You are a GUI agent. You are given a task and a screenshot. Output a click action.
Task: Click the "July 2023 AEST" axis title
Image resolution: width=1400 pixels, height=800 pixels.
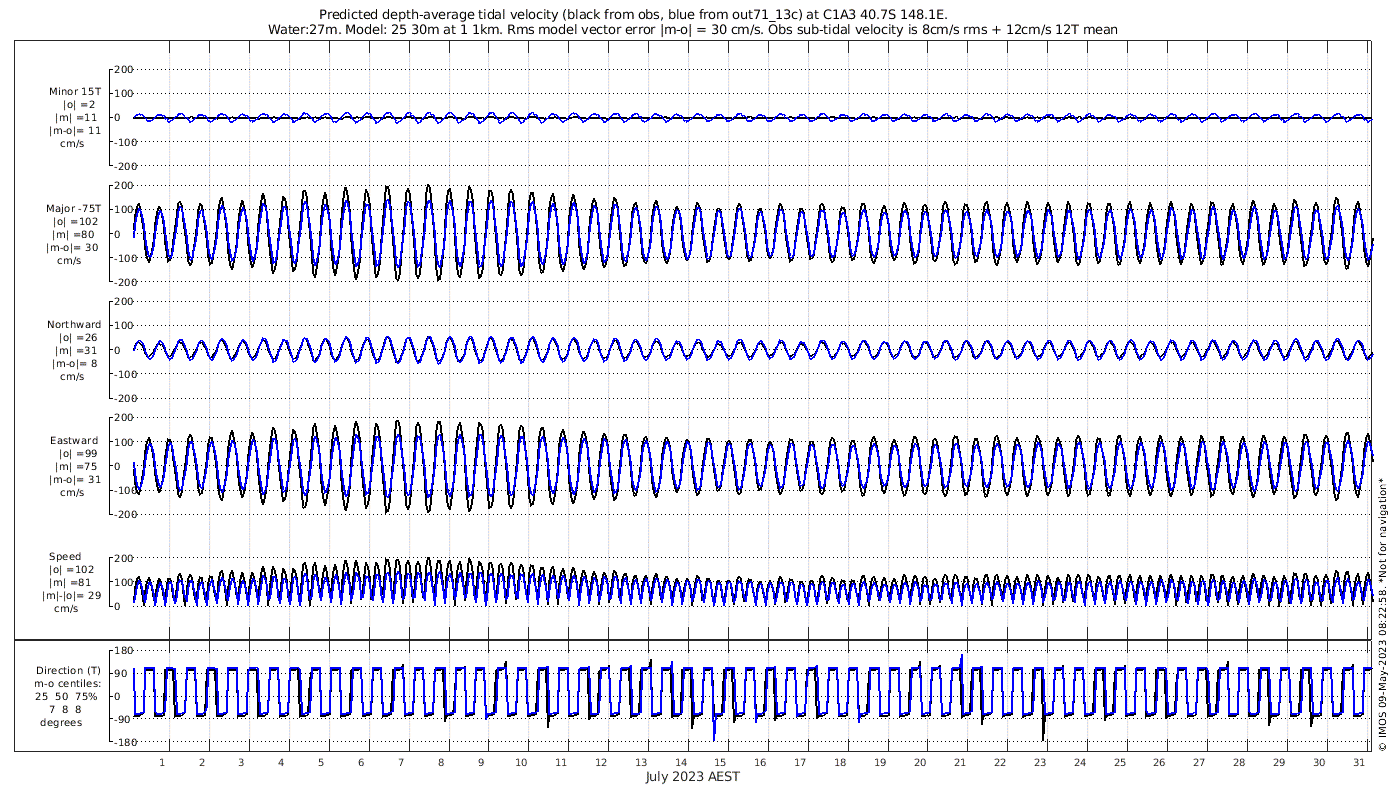pos(692,776)
